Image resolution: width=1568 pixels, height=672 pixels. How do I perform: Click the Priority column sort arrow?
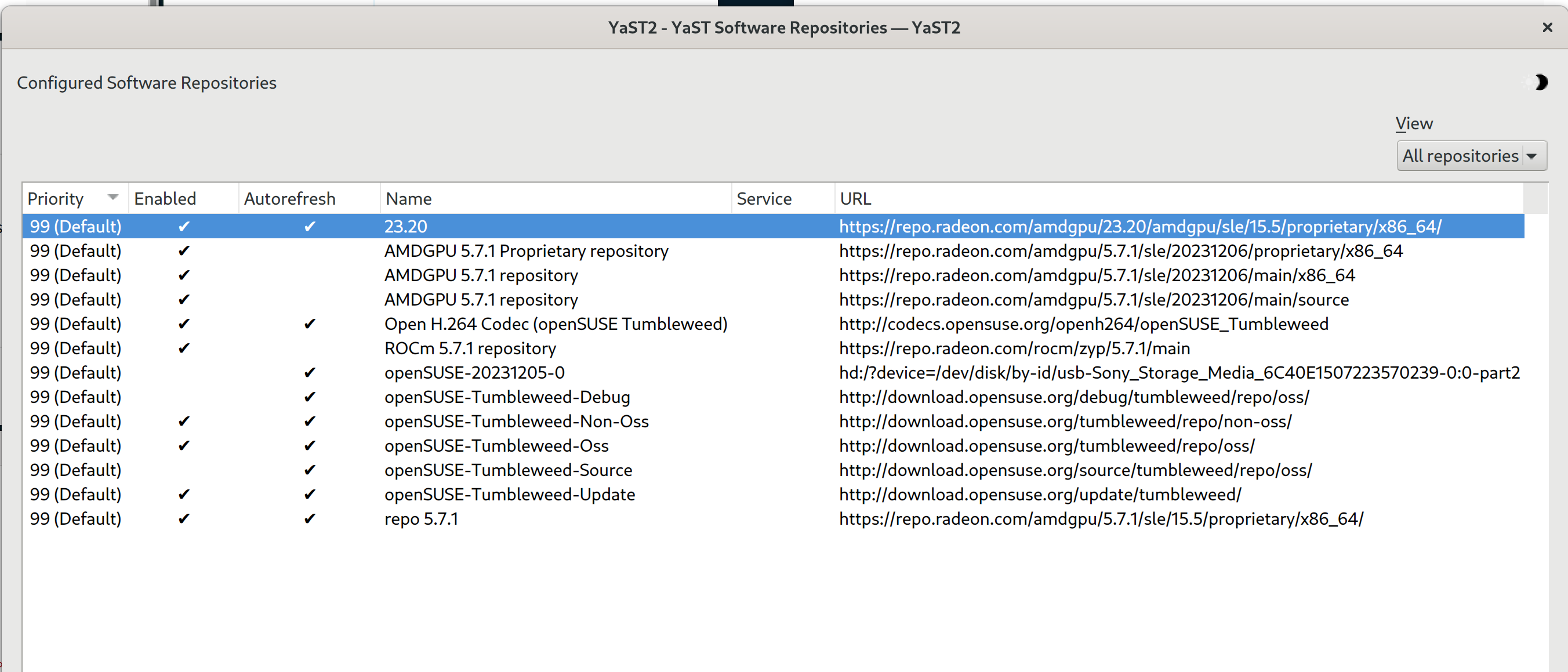(112, 197)
